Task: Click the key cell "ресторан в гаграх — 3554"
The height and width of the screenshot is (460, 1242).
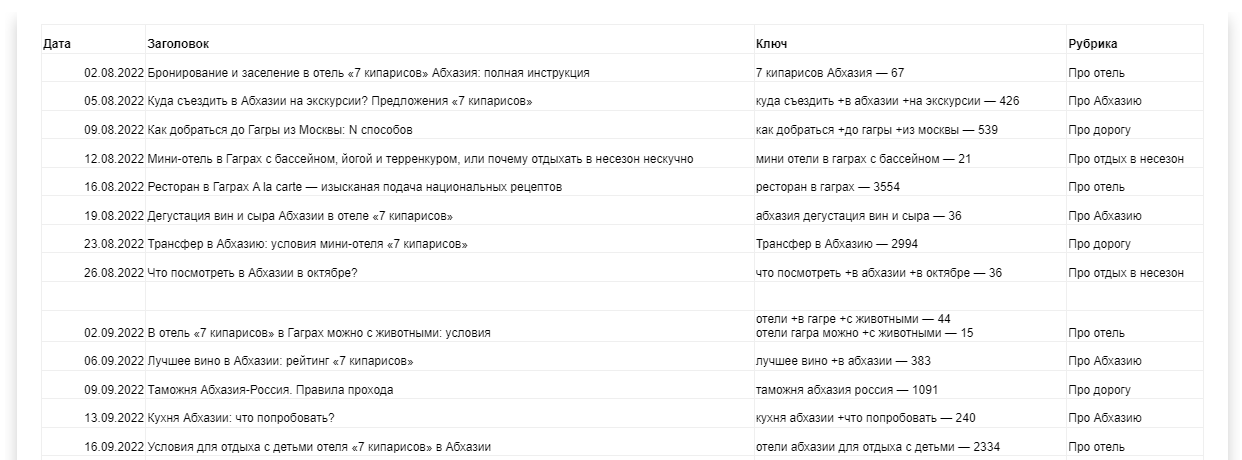Action: pyautogui.click(x=829, y=187)
